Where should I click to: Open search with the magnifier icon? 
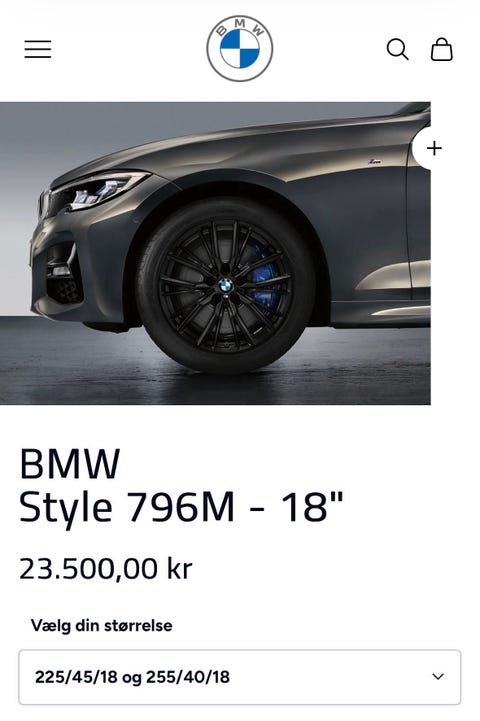[398, 49]
